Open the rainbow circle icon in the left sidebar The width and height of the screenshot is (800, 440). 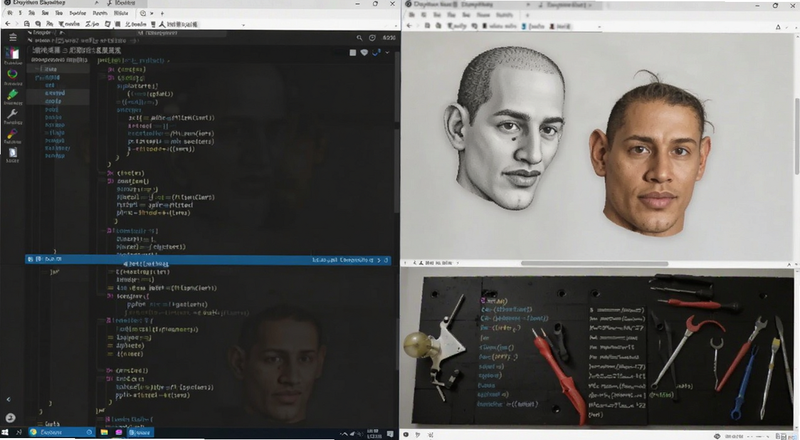coord(12,75)
